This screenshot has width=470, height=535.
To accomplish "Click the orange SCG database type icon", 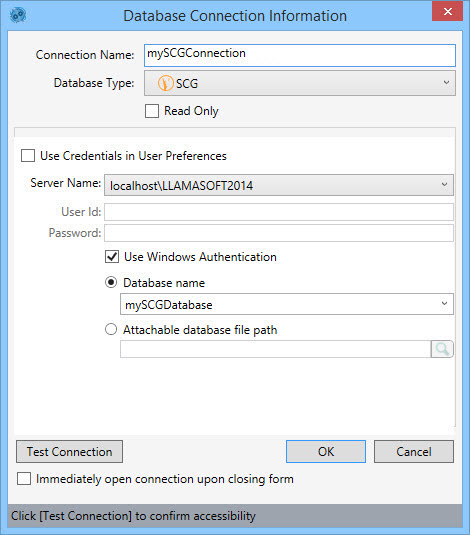I will pos(166,83).
